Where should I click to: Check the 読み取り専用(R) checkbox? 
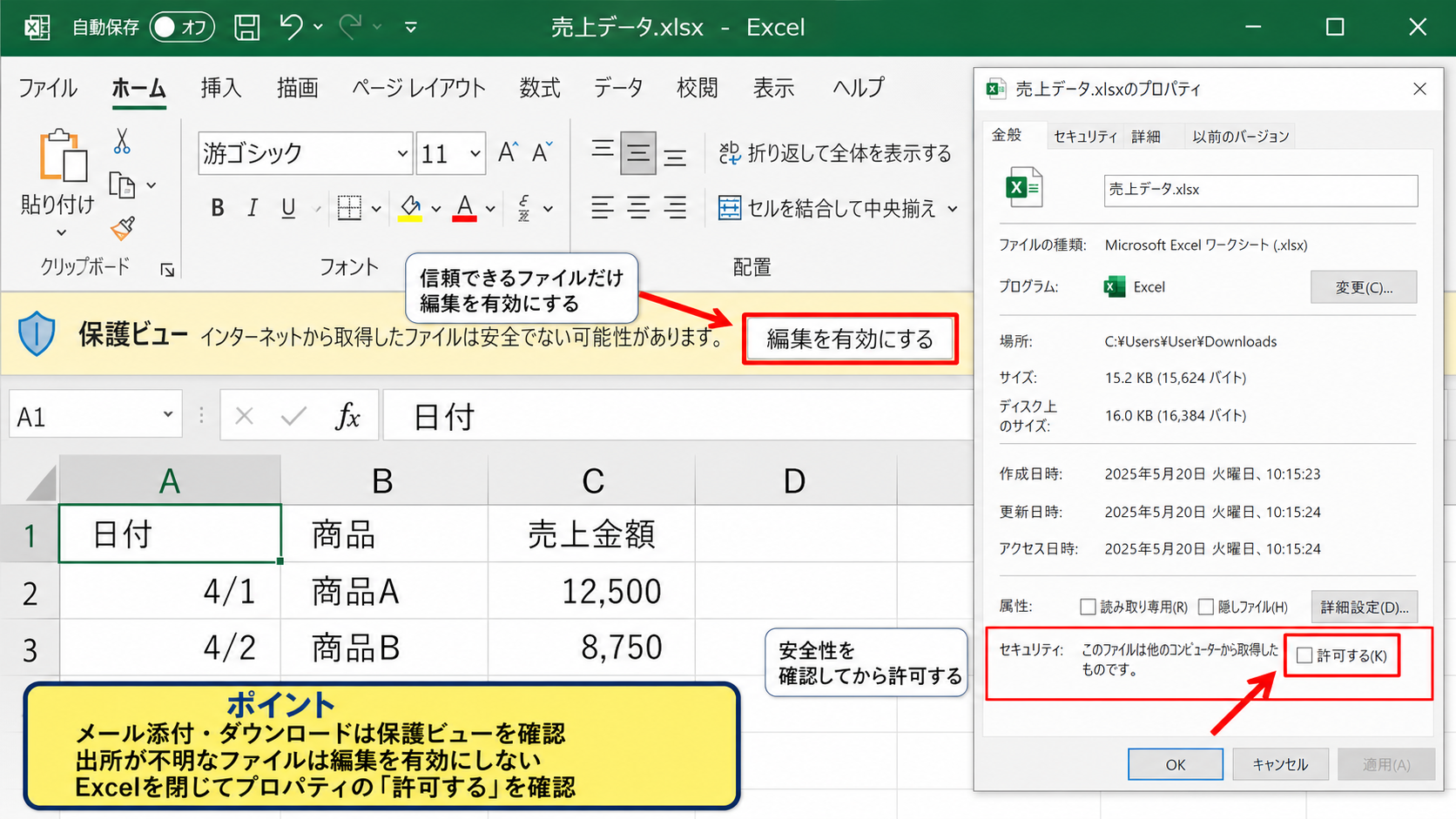tap(1088, 607)
